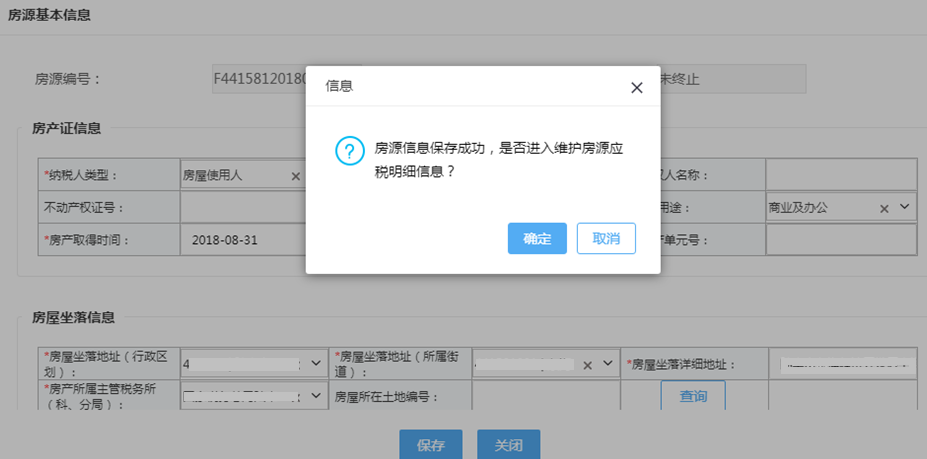Expand the 商业及办公 usage dropdown
Viewport: 927px width, 459px height.
(904, 207)
